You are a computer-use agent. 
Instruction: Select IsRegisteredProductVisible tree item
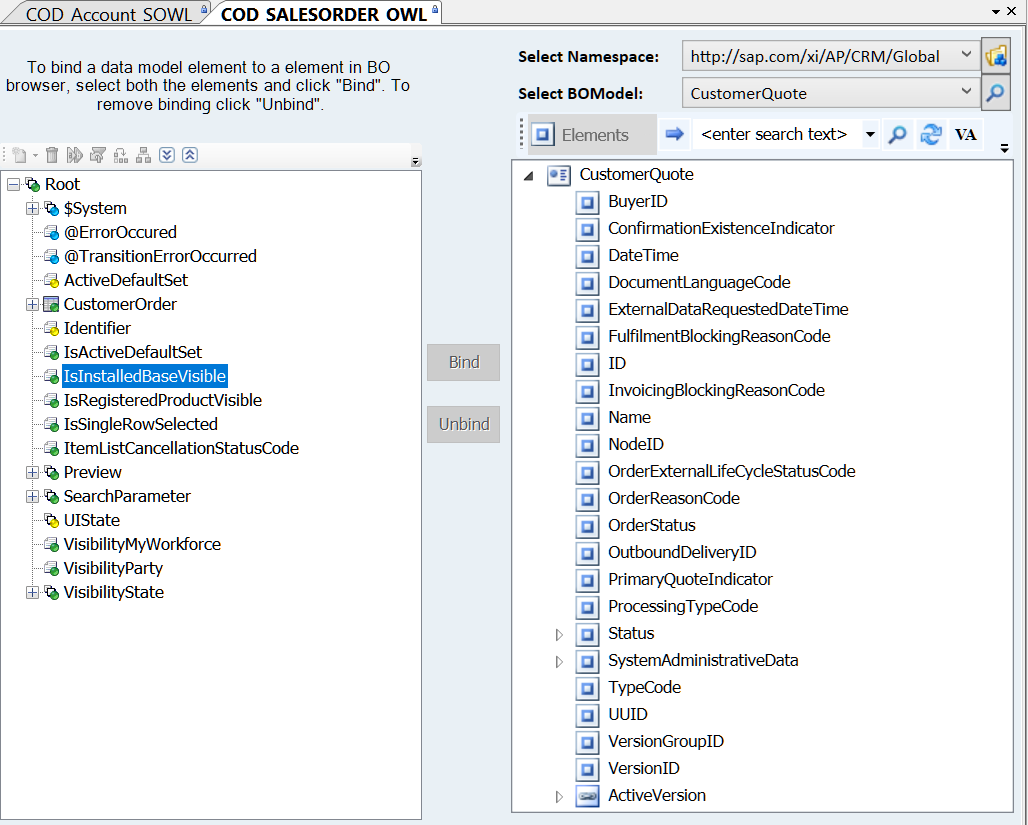(163, 400)
